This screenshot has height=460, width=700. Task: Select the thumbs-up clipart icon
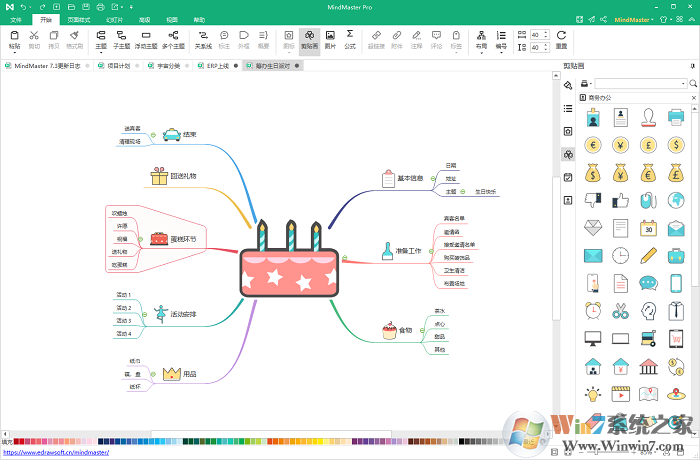click(x=620, y=200)
